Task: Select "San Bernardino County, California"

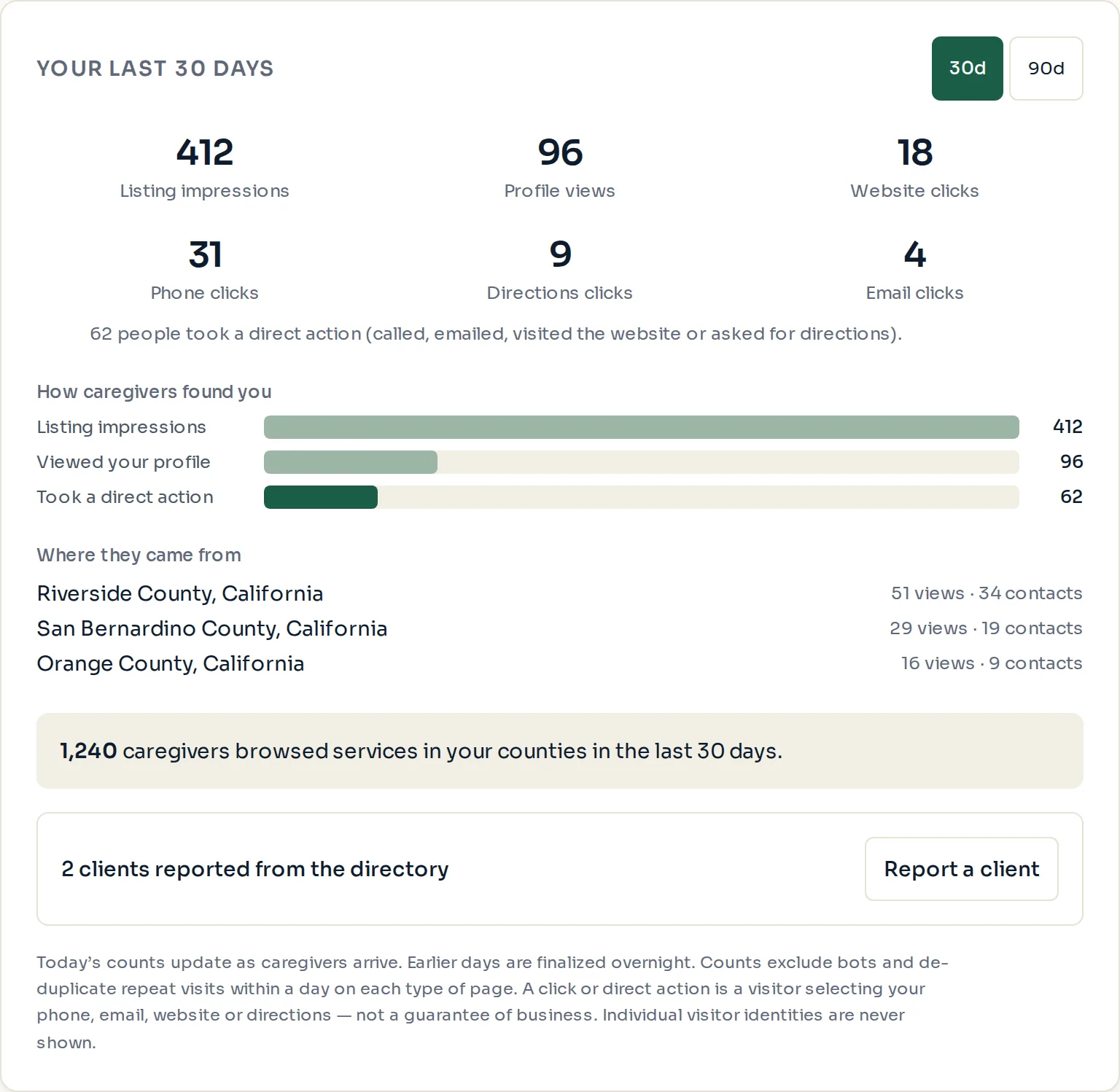Action: (212, 628)
